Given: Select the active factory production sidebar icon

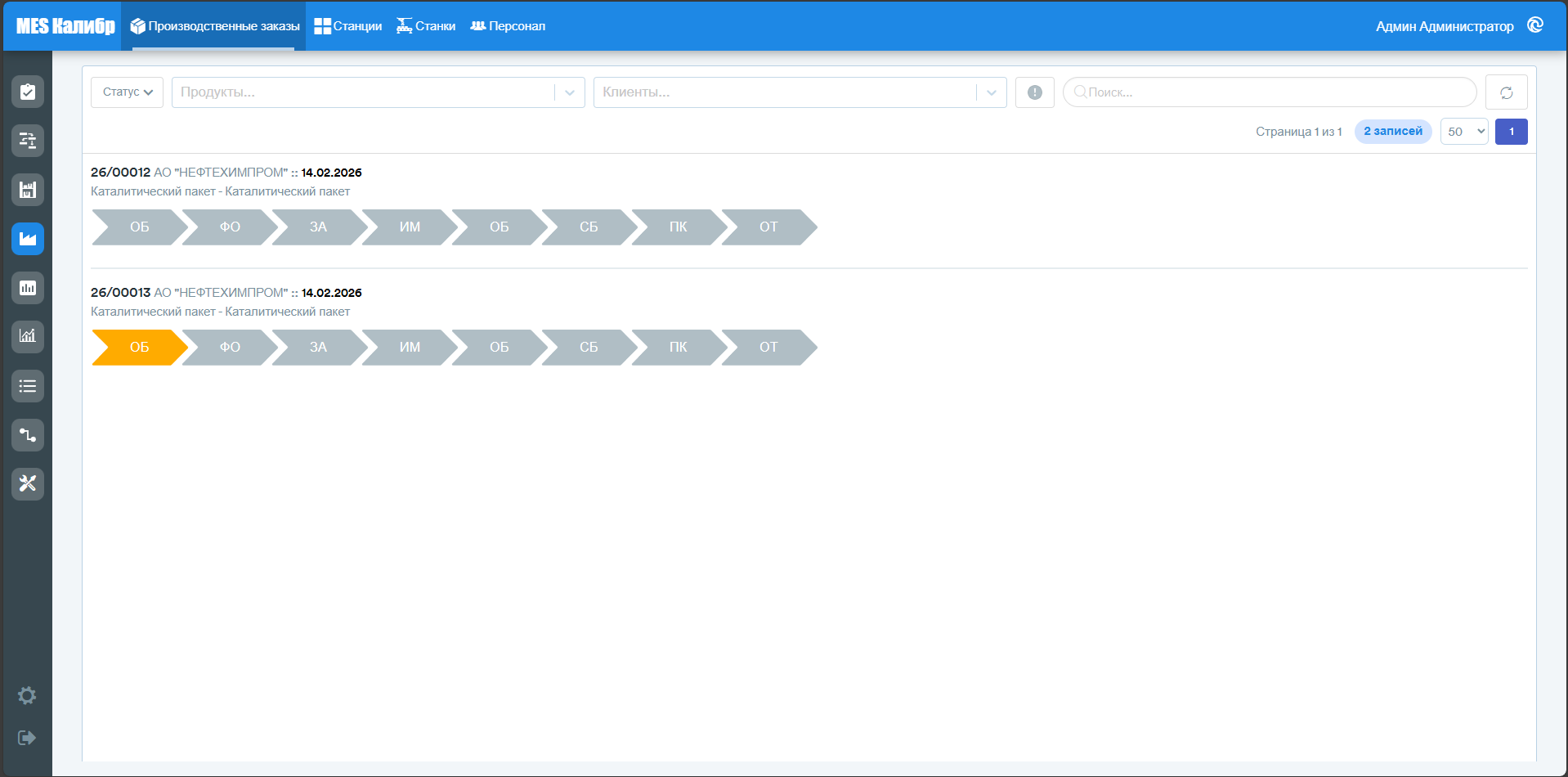Looking at the screenshot, I should tap(28, 239).
